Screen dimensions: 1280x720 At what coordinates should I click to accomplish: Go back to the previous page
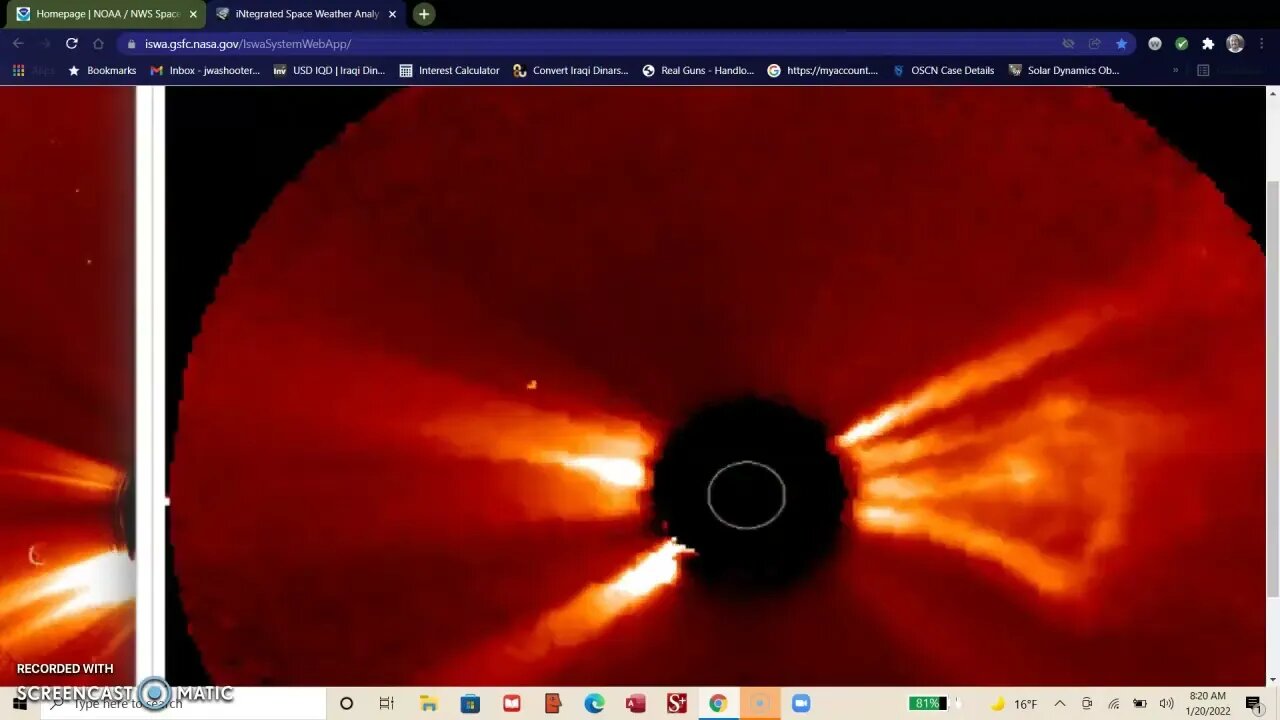pyautogui.click(x=18, y=43)
